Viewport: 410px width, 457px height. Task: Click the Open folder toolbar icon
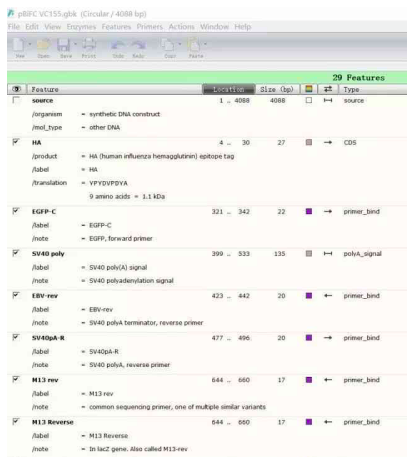(43, 45)
